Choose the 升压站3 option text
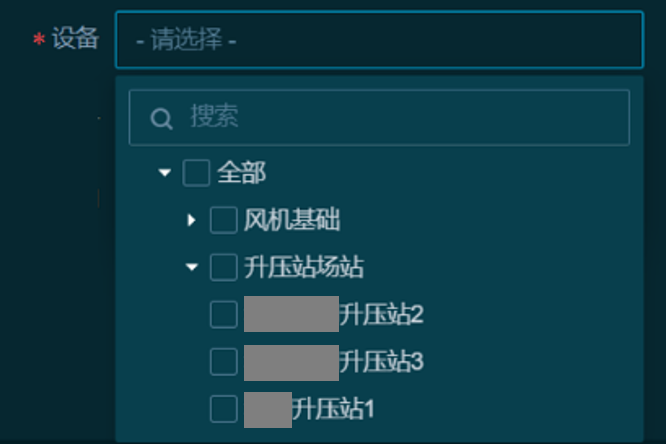Viewport: 666px width, 444px height. [x=382, y=361]
